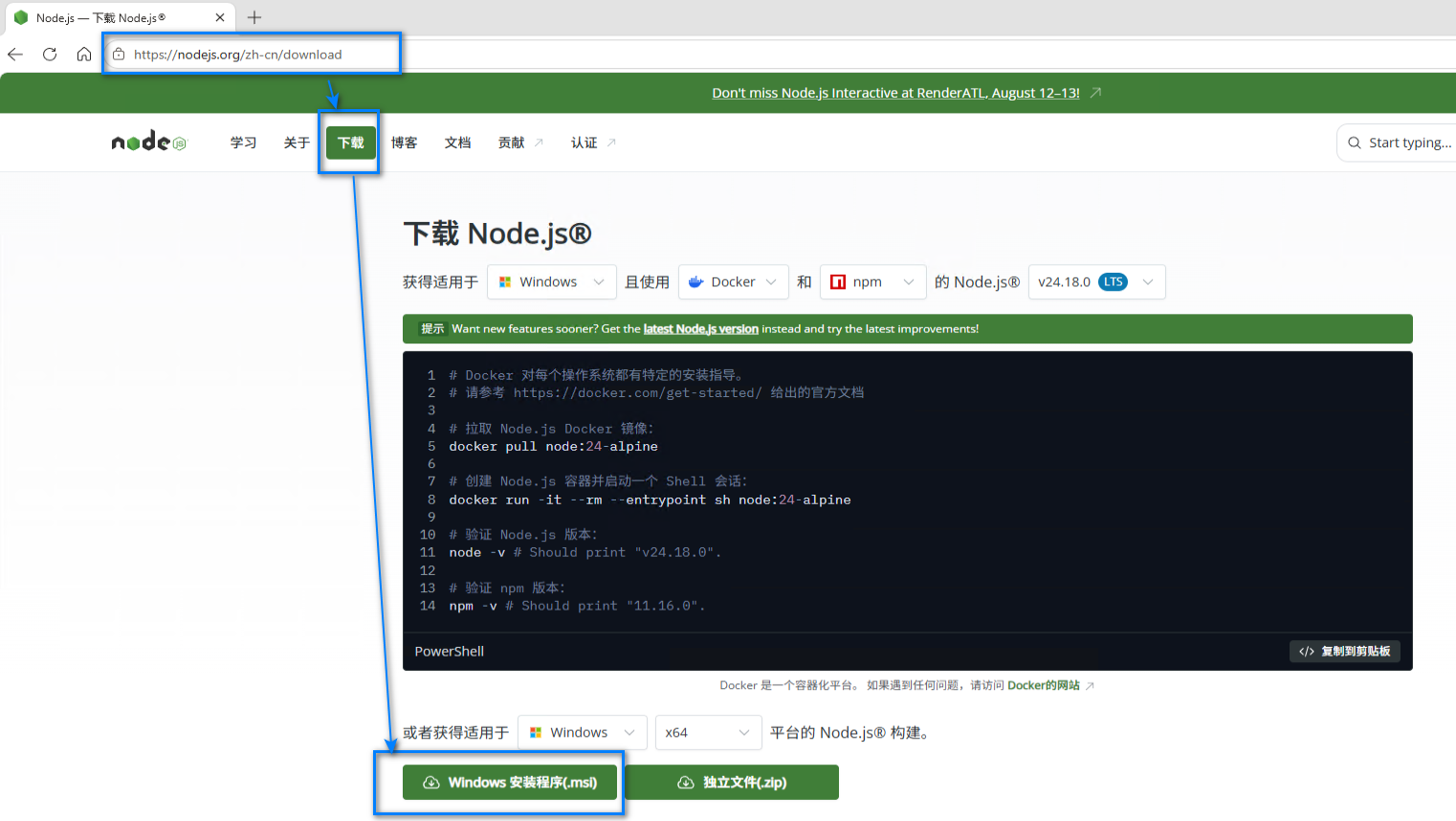Click the download icon on the .msi button
The height and width of the screenshot is (821, 1456).
pyautogui.click(x=431, y=783)
